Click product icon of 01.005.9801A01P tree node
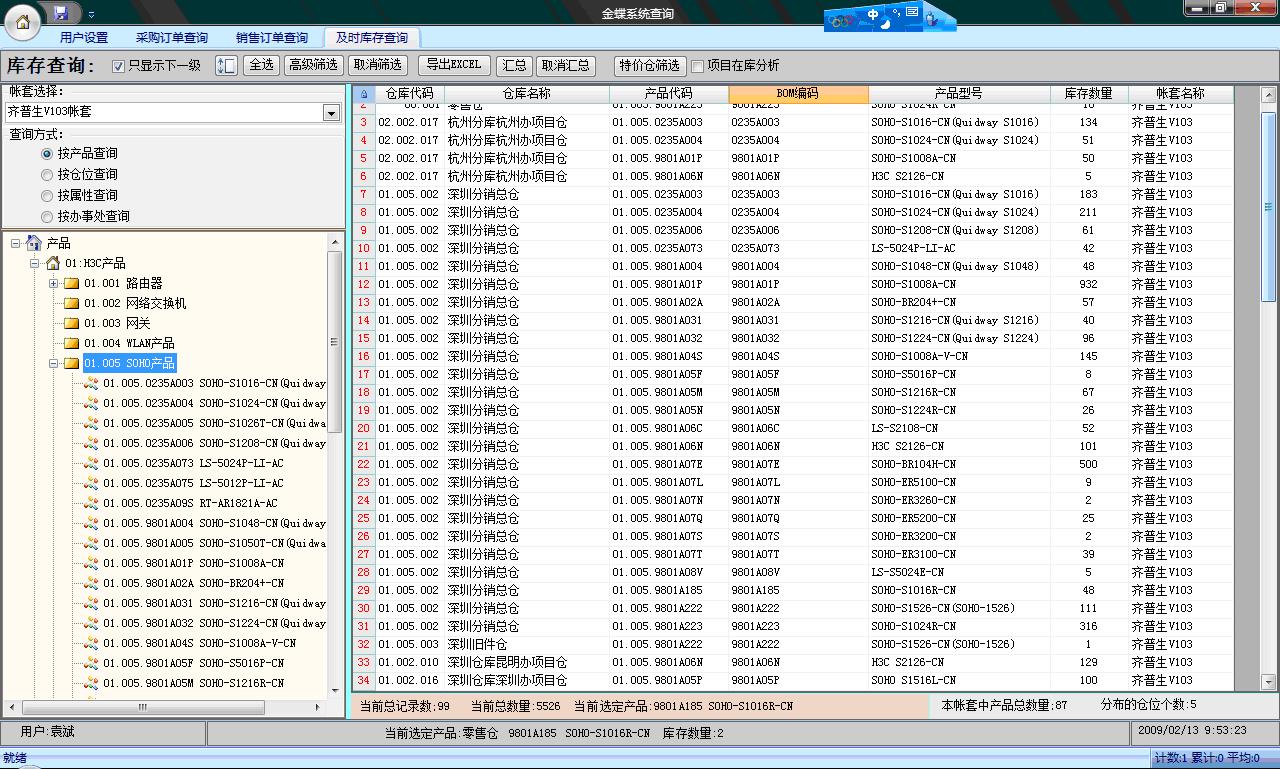This screenshot has height=769, width=1280. pos(91,563)
